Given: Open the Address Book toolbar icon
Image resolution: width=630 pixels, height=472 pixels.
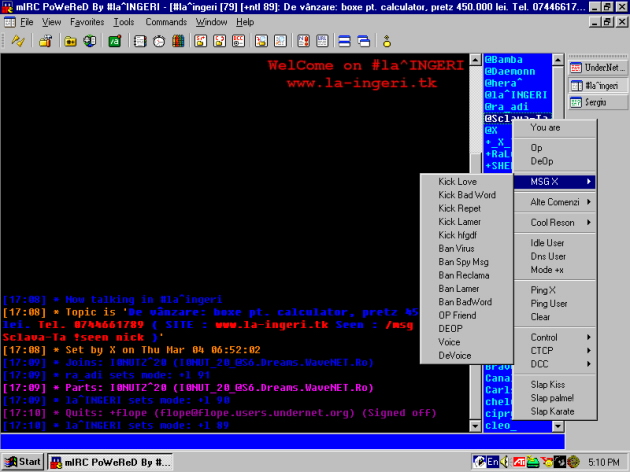Looking at the screenshot, I should pyautogui.click(x=140, y=41).
